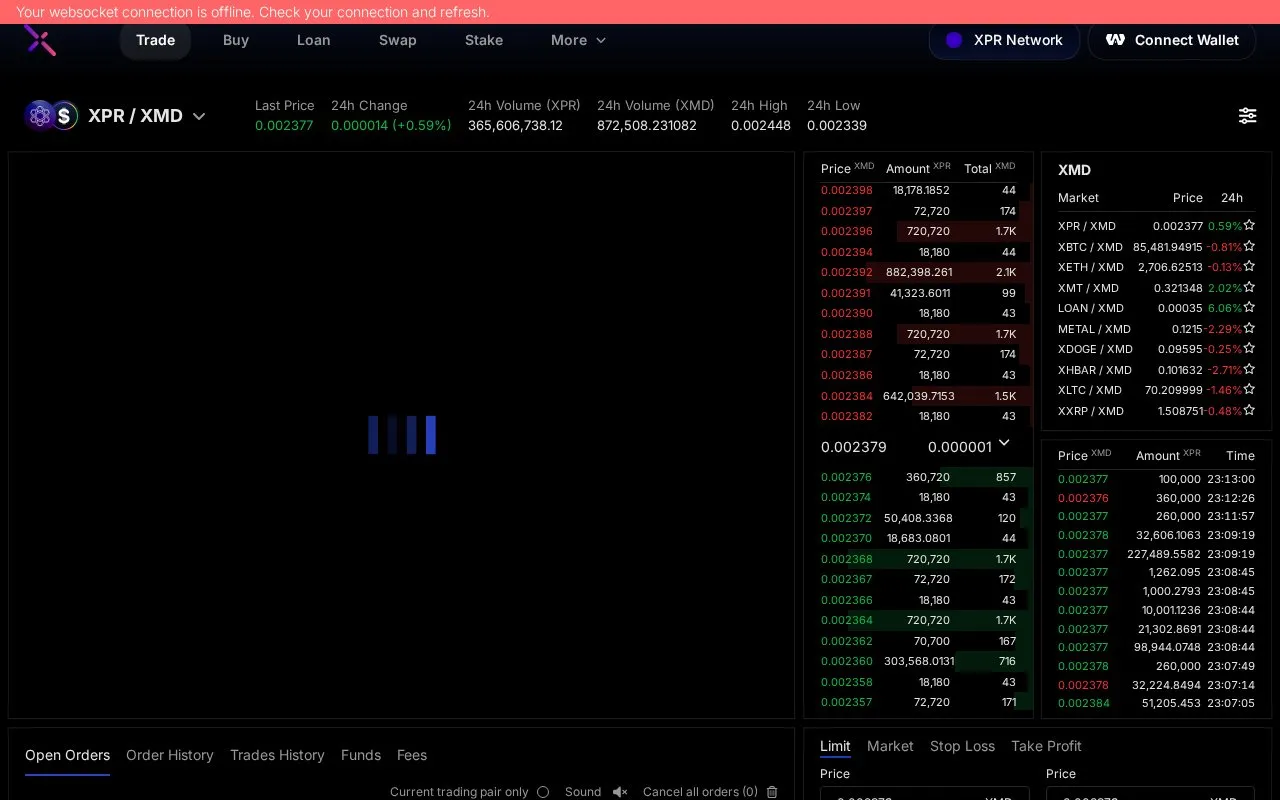Select the Stop Loss order tab
Viewport: 1280px width, 800px height.
click(962, 746)
